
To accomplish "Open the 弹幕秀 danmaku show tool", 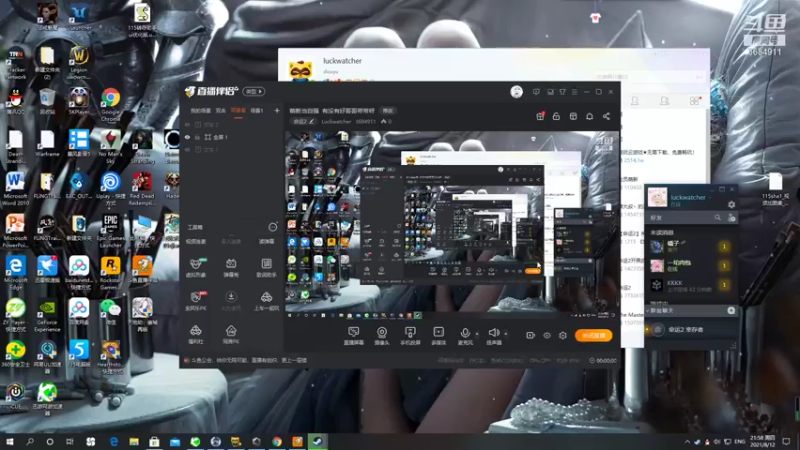I will (231, 267).
